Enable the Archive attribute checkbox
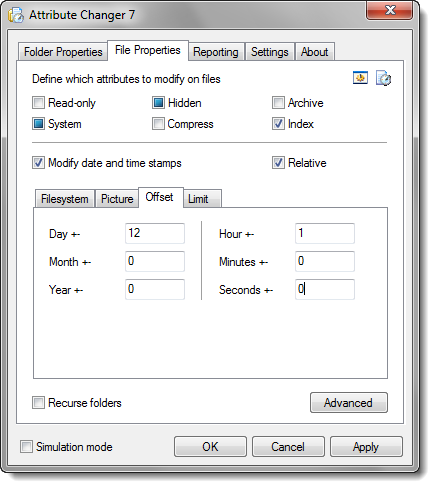 pyautogui.click(x=278, y=103)
